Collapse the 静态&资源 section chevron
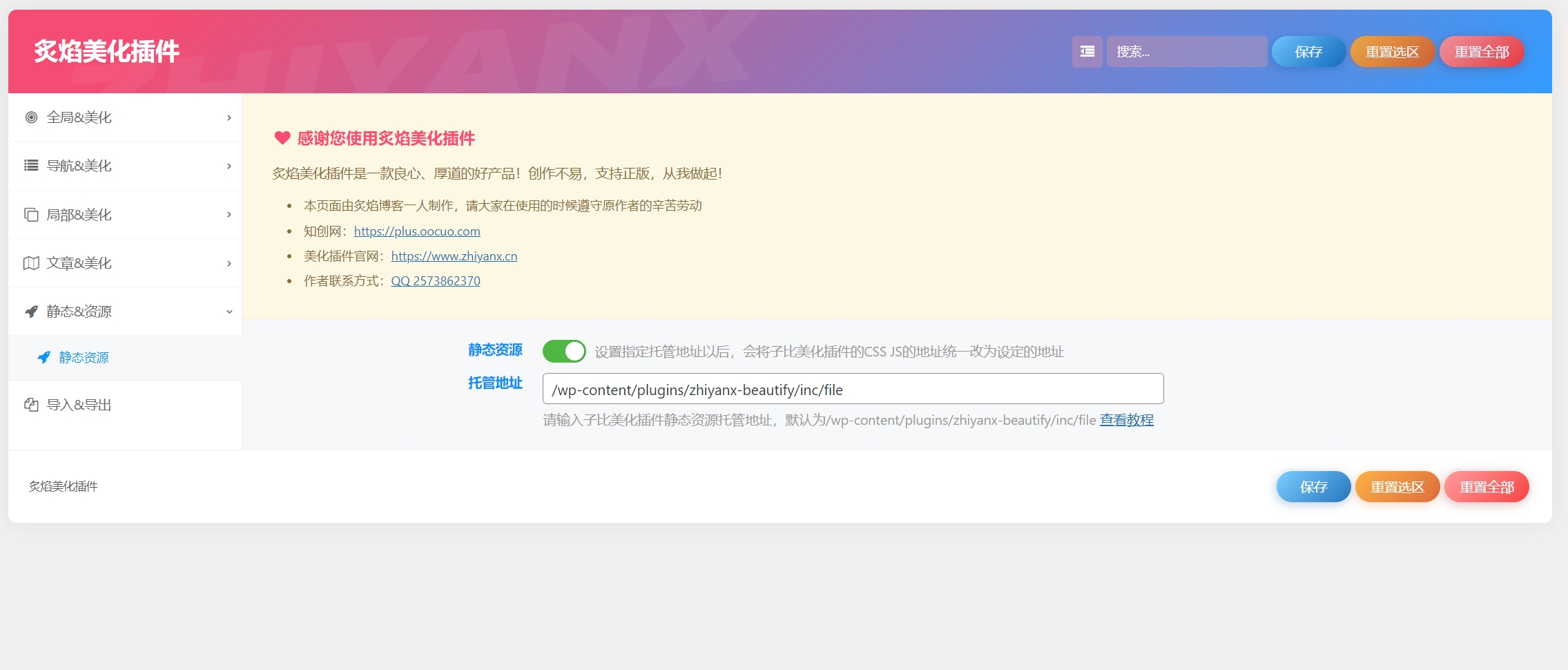 coord(229,312)
